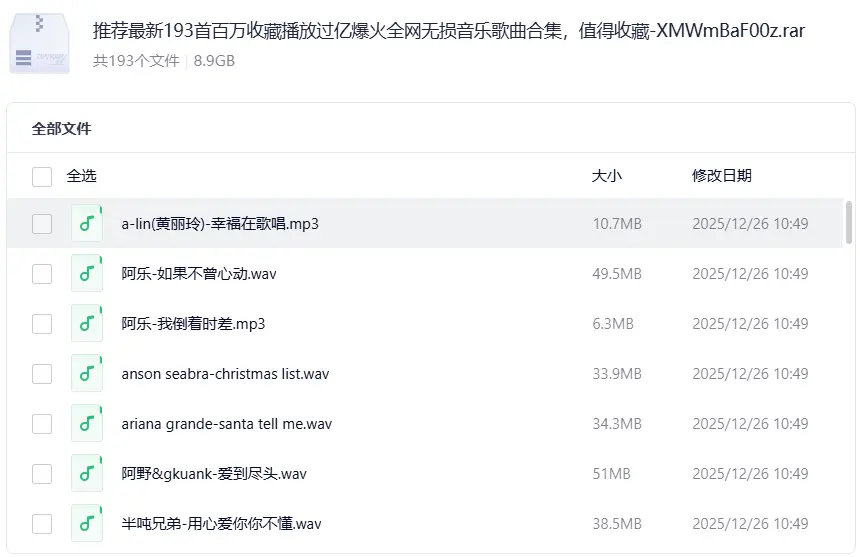This screenshot has width=860, height=557.
Task: Click the 6.3MB size value
Action: coord(613,323)
